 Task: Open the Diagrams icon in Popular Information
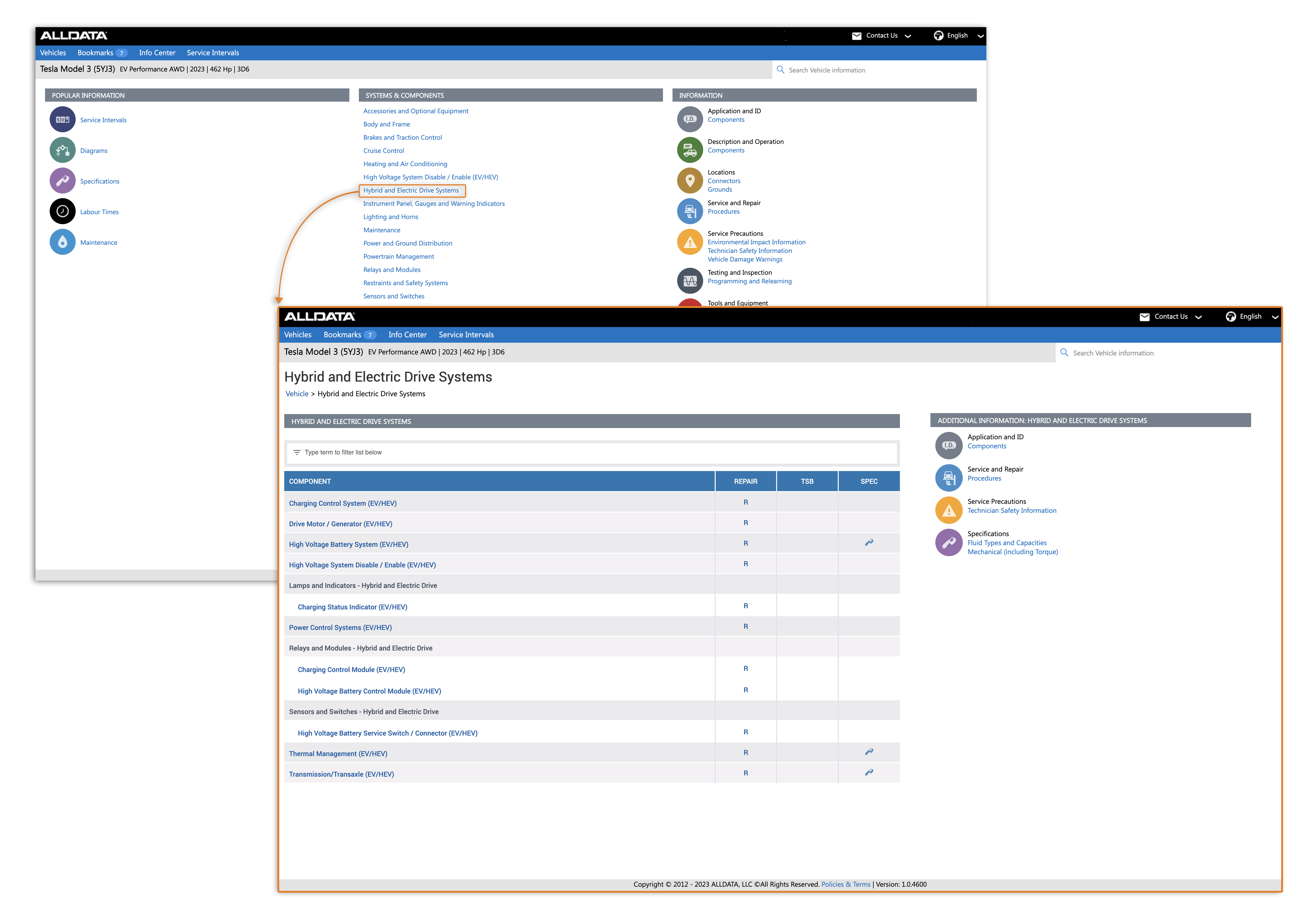62,150
